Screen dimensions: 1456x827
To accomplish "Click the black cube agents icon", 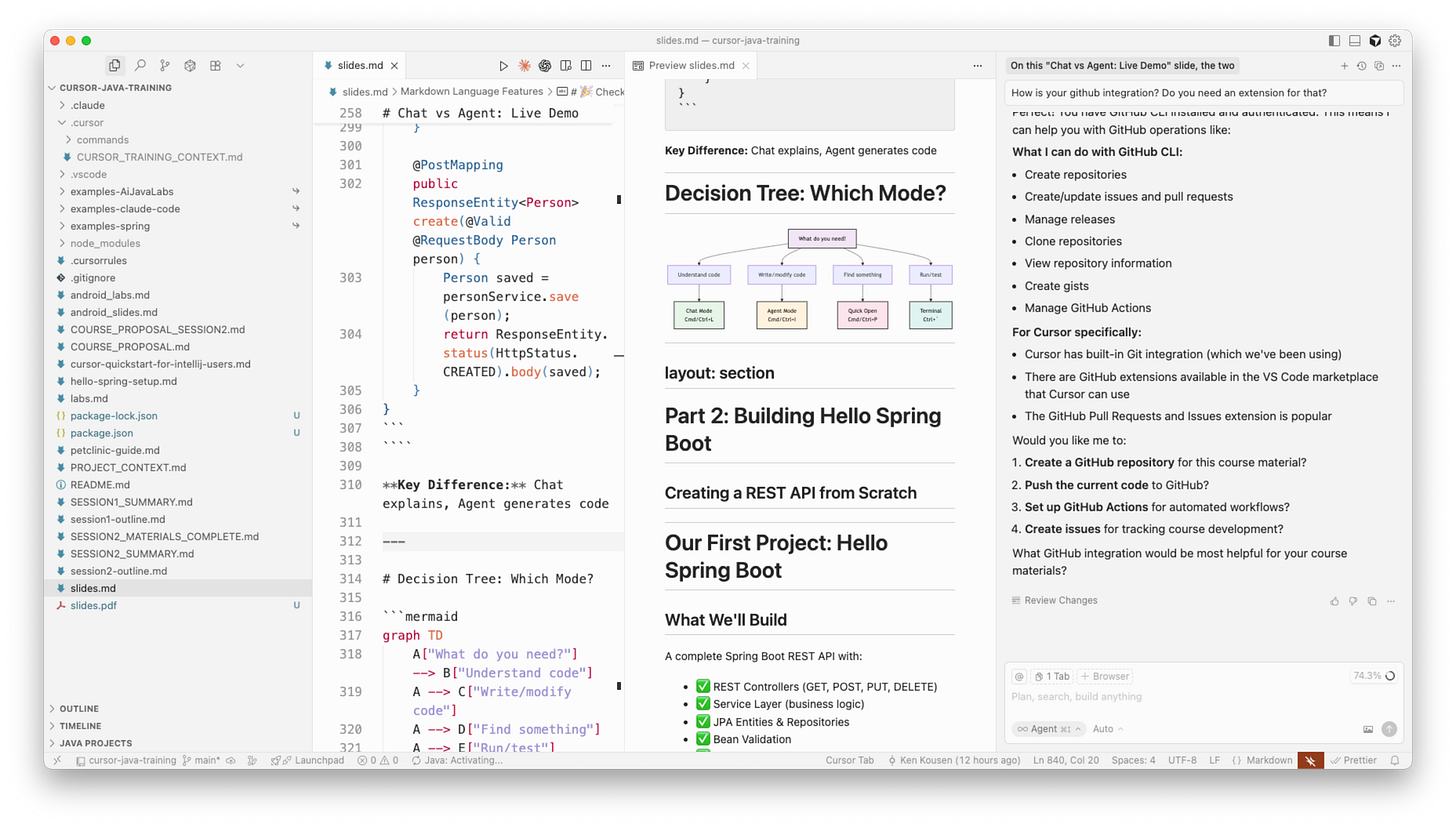I will coord(1375,41).
